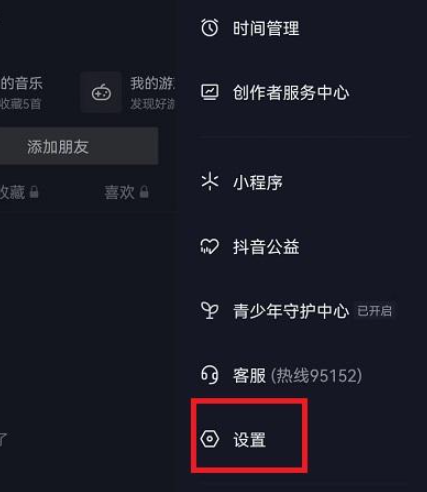
Task: Click the clock icon beside 时间管理
Action: (210, 28)
